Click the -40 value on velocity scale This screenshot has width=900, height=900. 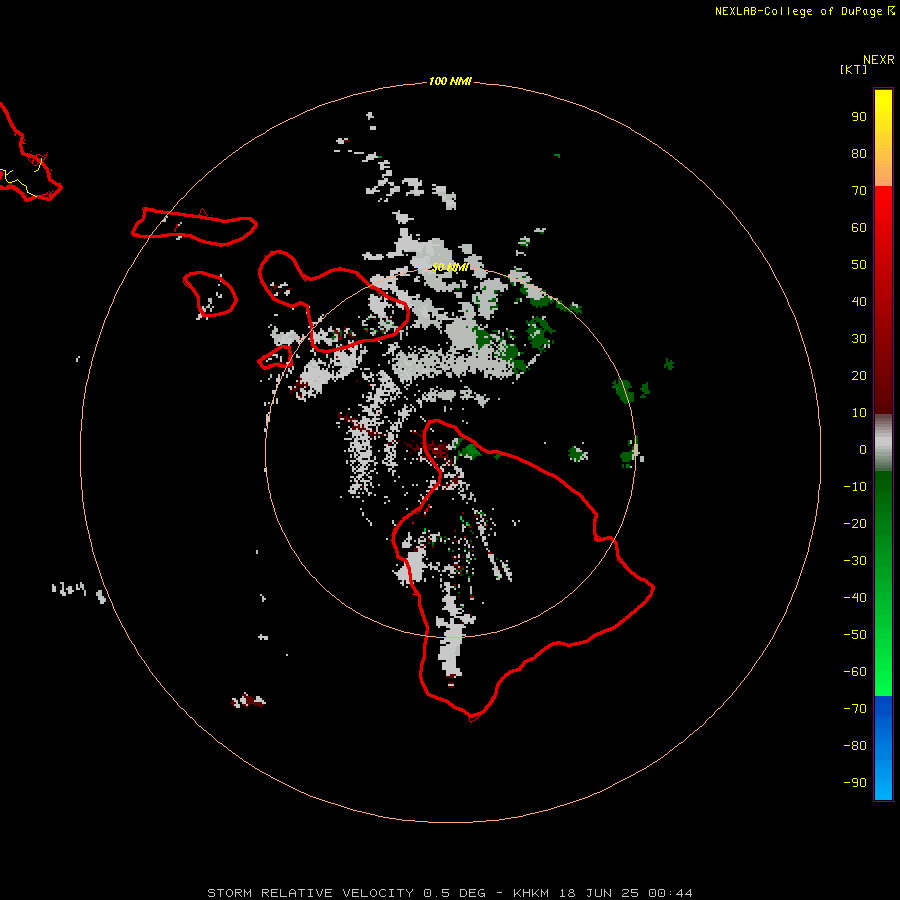point(855,598)
